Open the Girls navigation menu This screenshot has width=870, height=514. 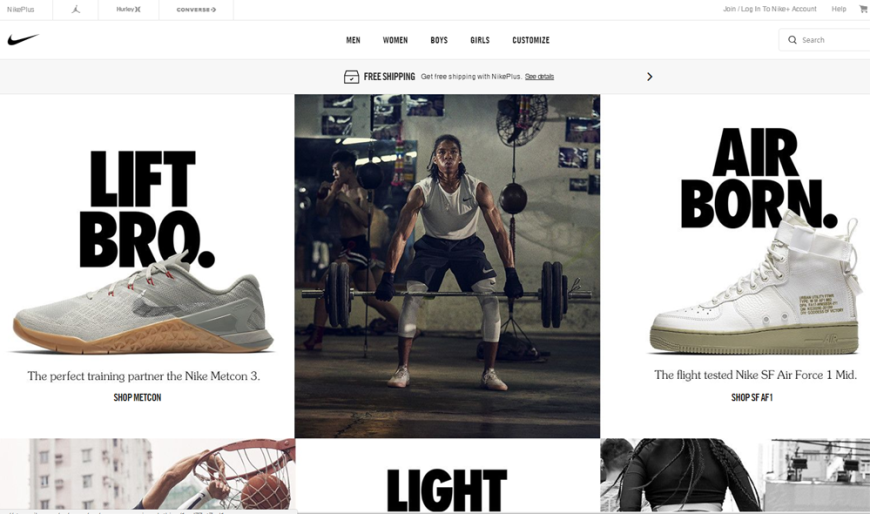point(480,40)
